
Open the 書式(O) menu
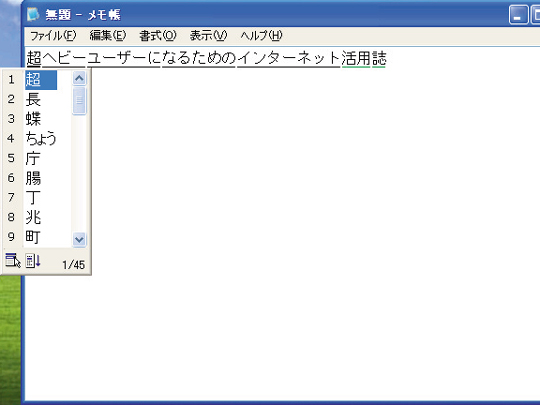[158, 35]
